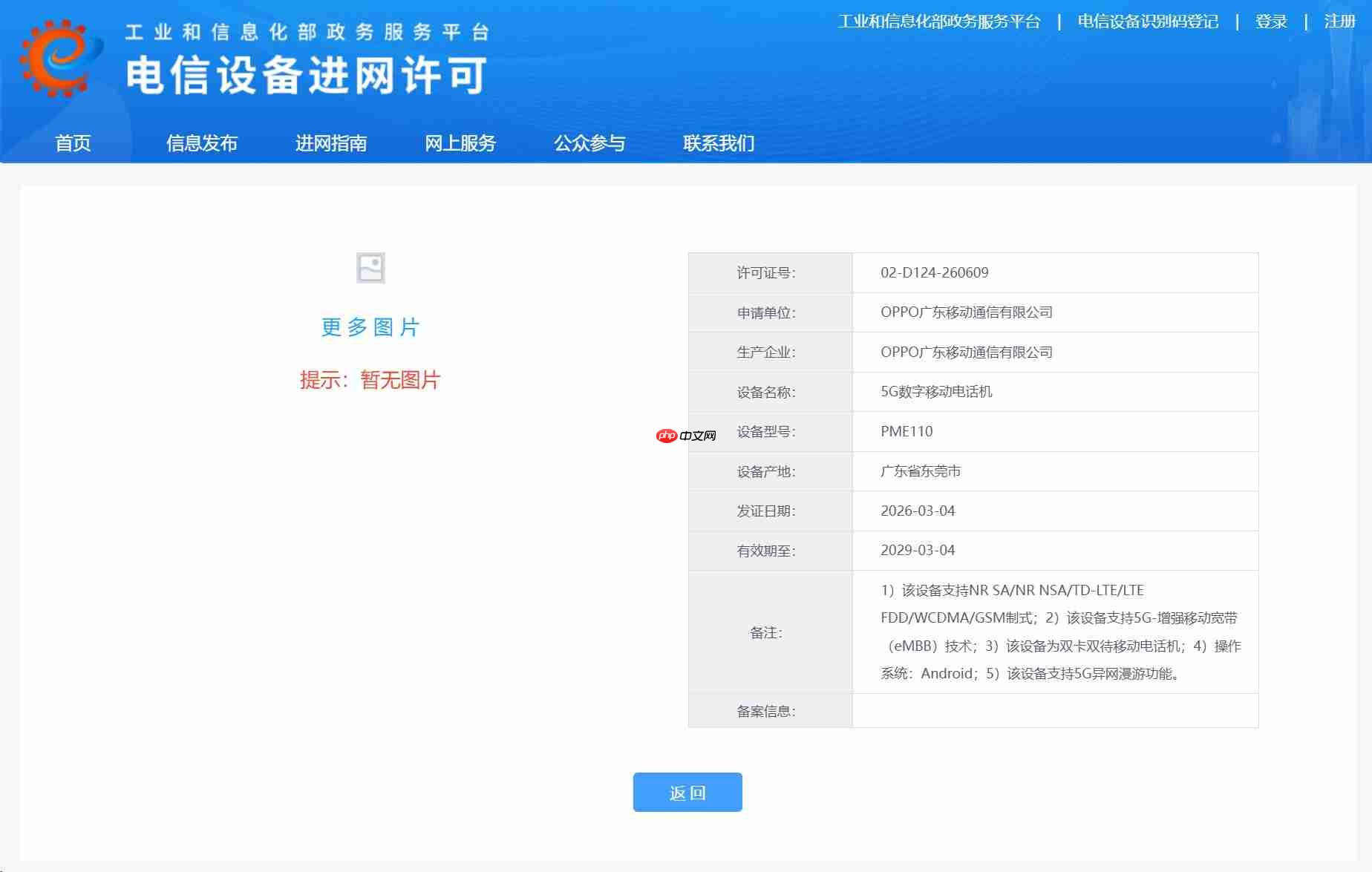Click the 返回 button
The image size is (1372, 872).
687,793
